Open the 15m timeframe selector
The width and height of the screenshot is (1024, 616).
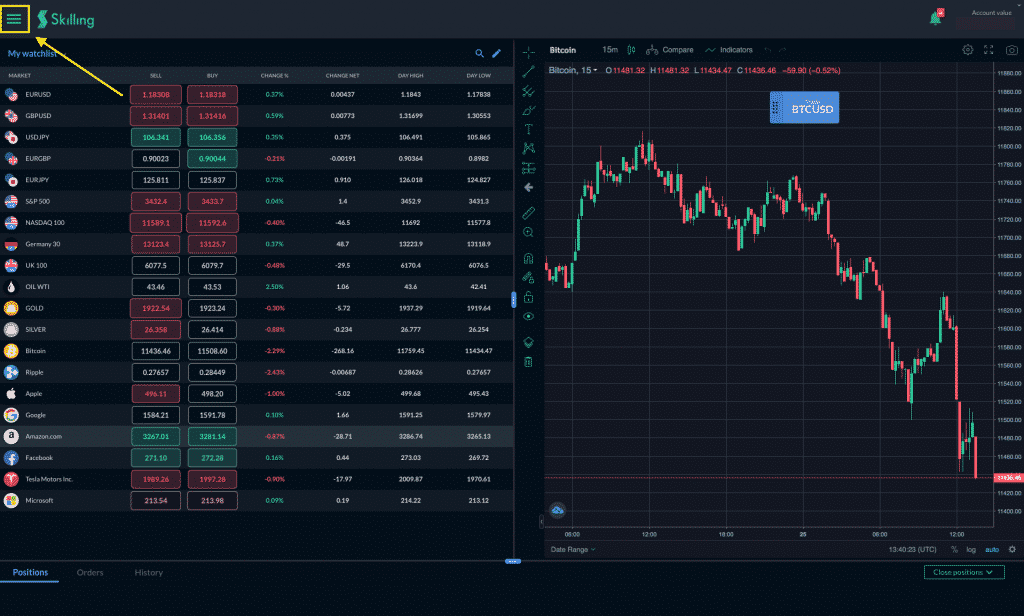click(x=610, y=49)
